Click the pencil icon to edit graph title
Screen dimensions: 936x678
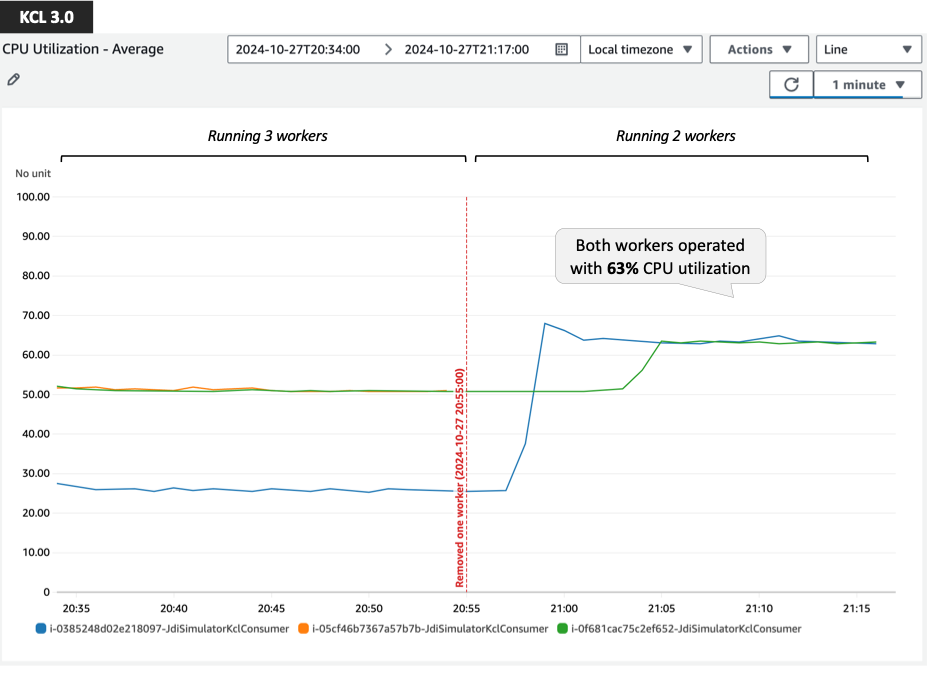tap(13, 79)
